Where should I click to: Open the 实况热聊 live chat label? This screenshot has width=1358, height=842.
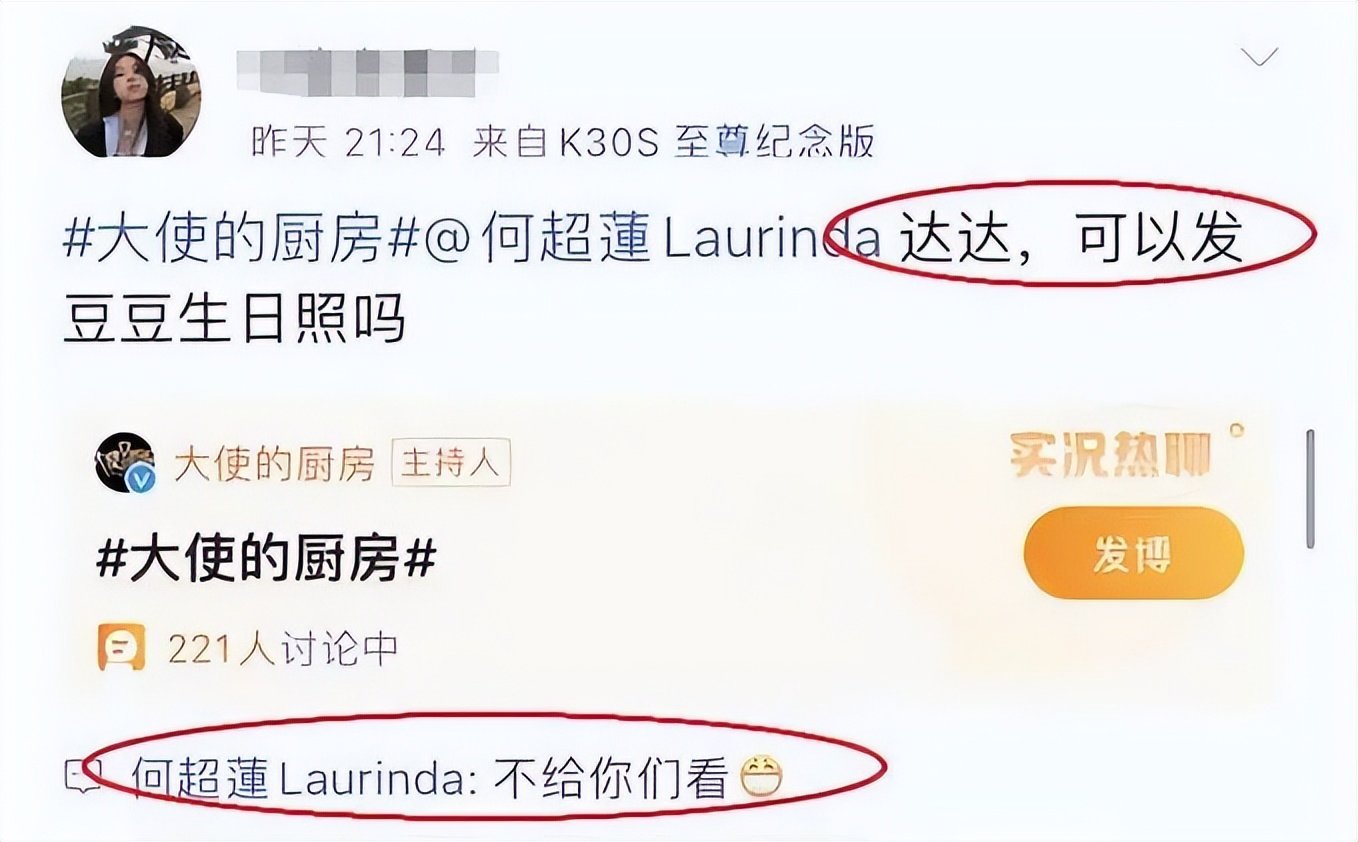[x=1110, y=455]
